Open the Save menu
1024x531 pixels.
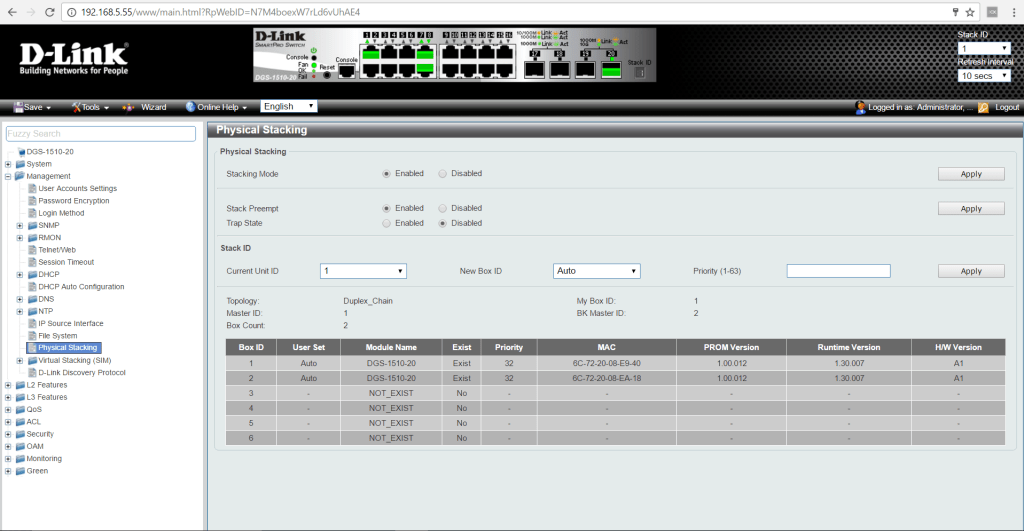pyautogui.click(x=33, y=107)
